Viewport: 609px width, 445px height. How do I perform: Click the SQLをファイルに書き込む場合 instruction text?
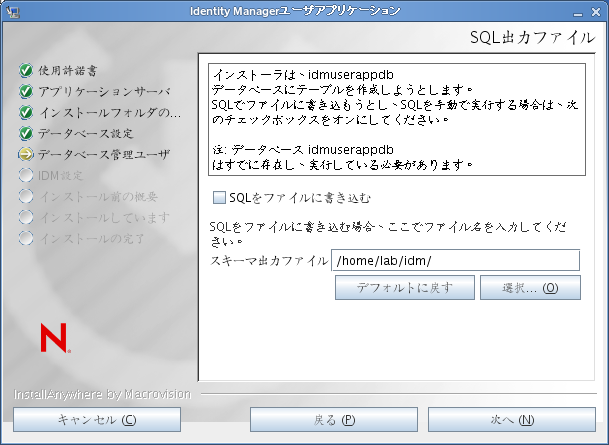[x=388, y=234]
